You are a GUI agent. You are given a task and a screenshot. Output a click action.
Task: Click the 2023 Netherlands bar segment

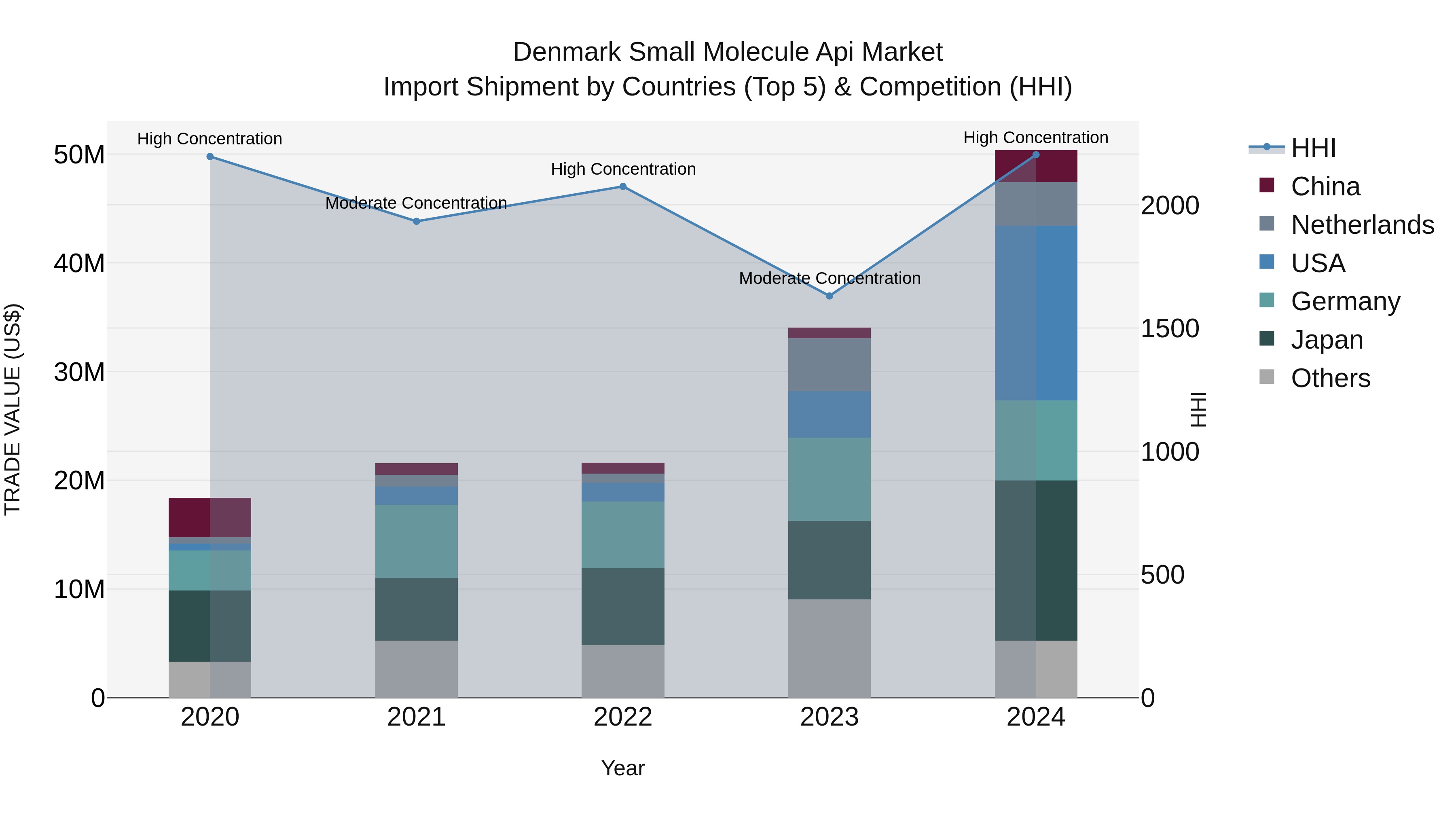(x=830, y=365)
